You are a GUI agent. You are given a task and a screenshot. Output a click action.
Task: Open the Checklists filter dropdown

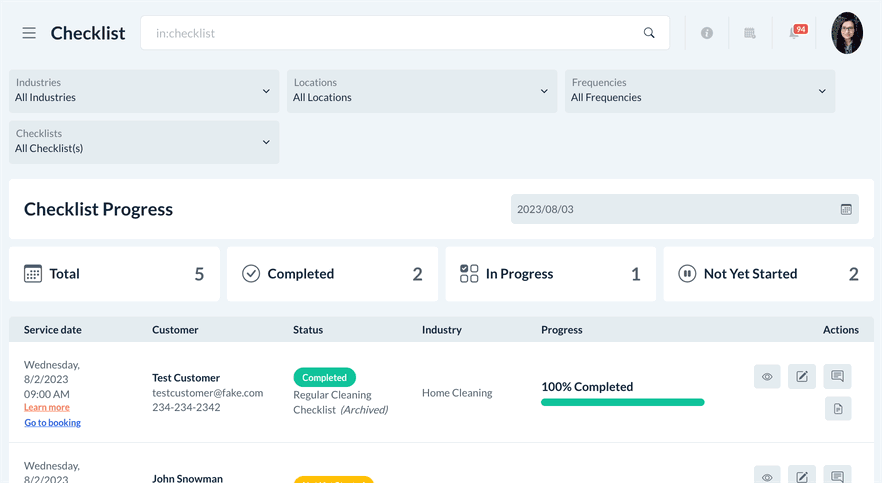pyautogui.click(x=144, y=142)
